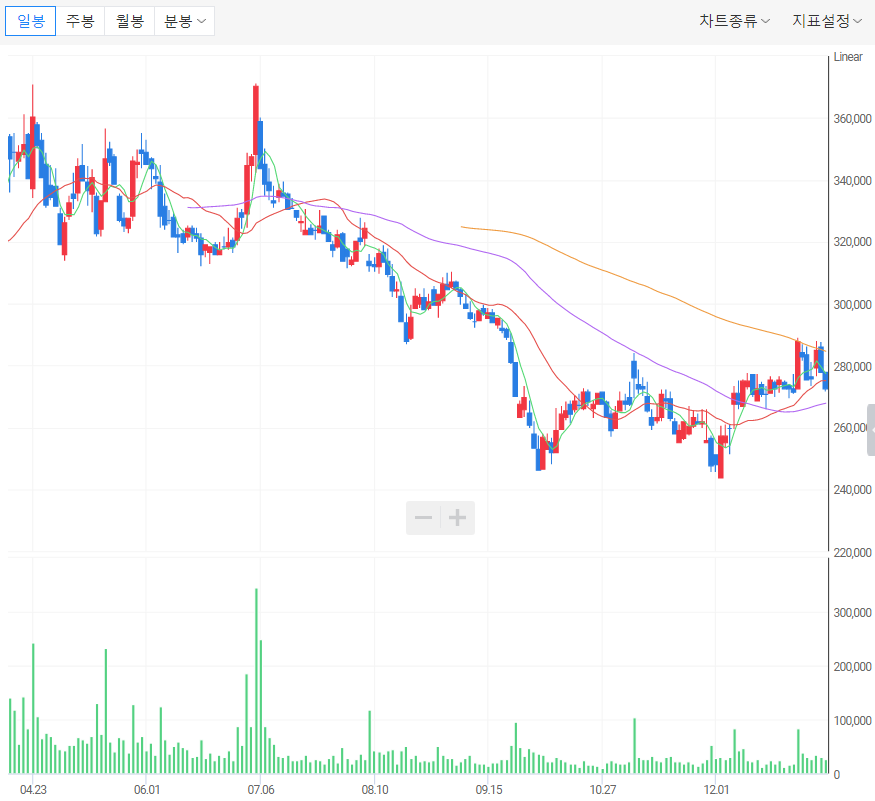This screenshot has height=801, width=875.
Task: Click the Linear scale label
Action: point(848,57)
